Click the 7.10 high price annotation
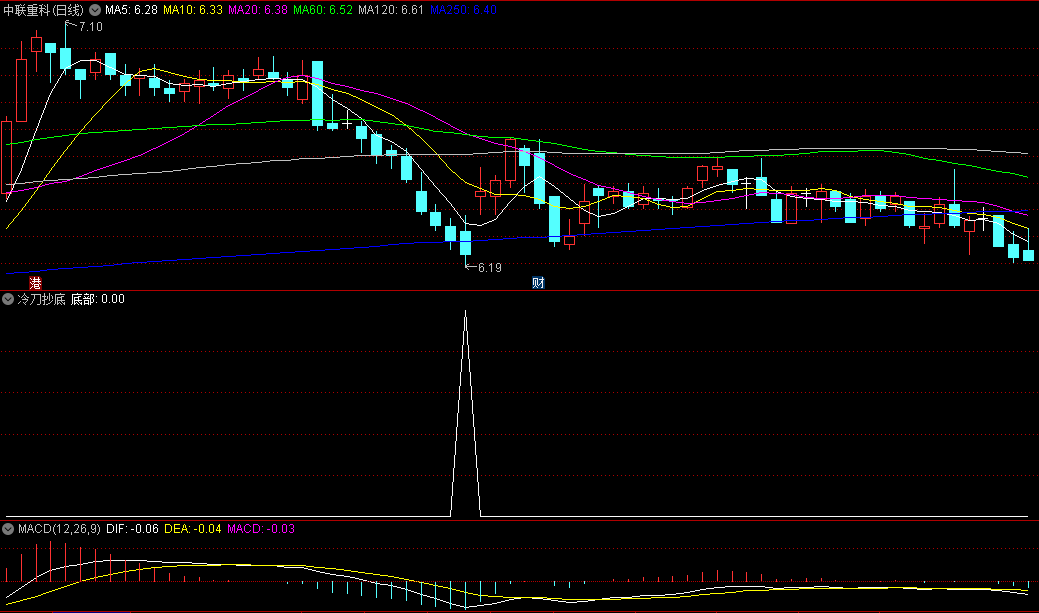Screen dimensions: 1039x613 (91, 27)
